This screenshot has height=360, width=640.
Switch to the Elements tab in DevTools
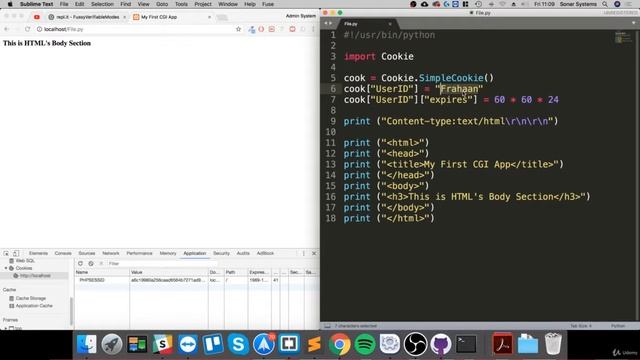click(38, 253)
